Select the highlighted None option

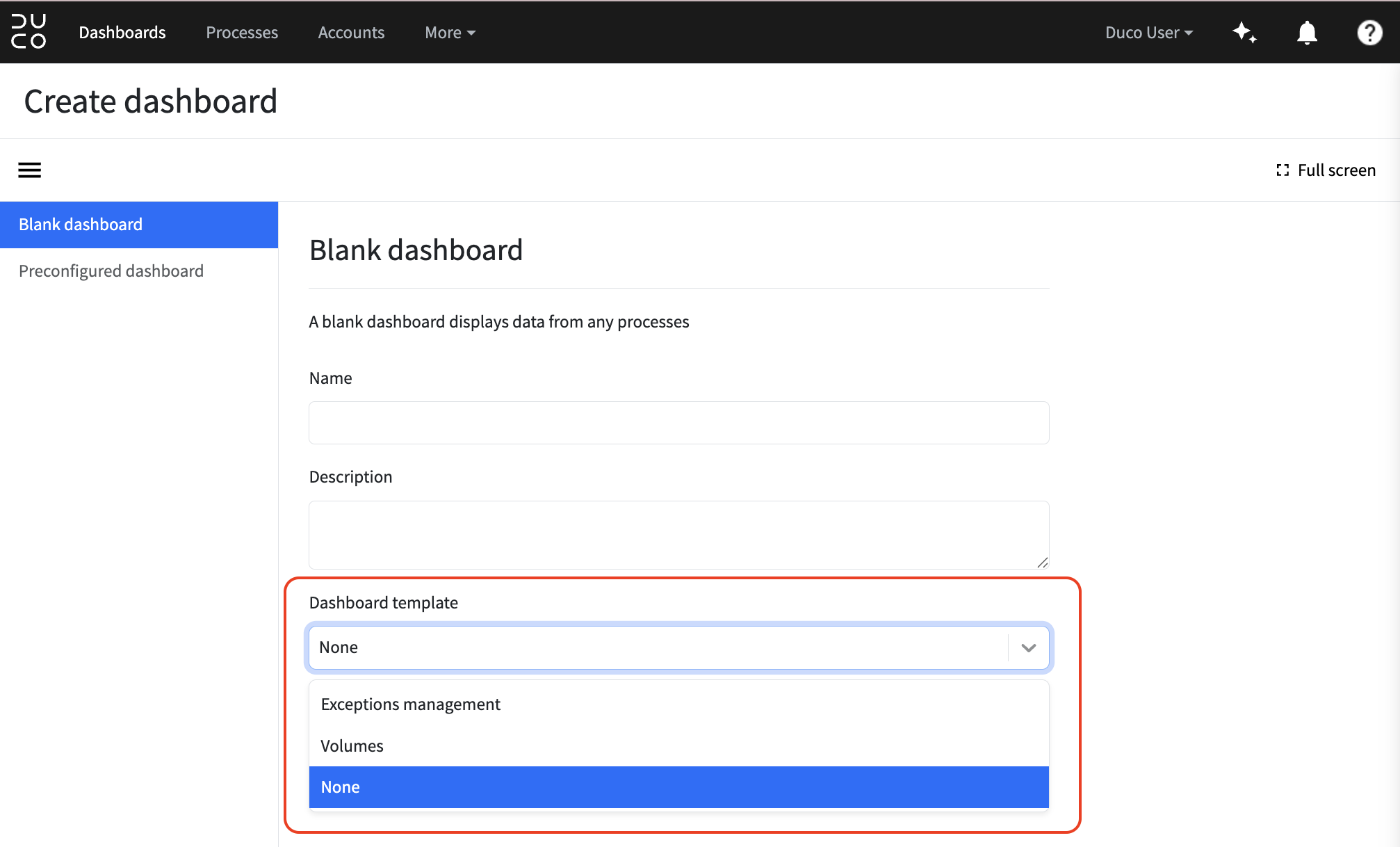678,787
